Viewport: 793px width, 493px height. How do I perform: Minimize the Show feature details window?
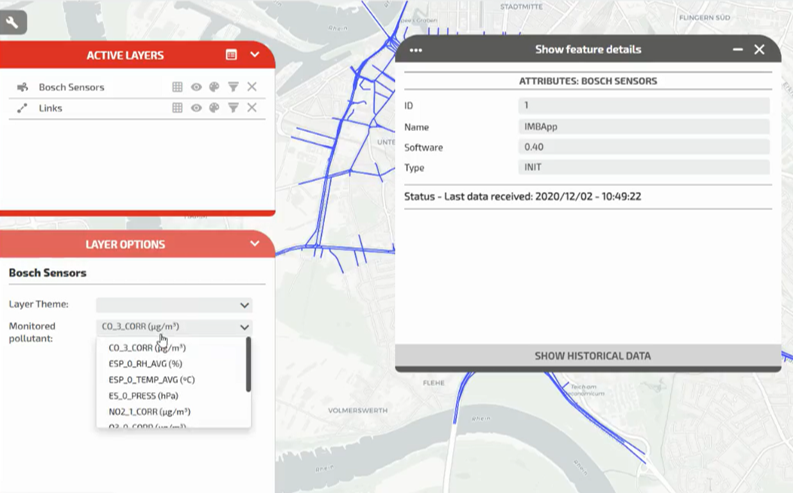click(x=738, y=50)
